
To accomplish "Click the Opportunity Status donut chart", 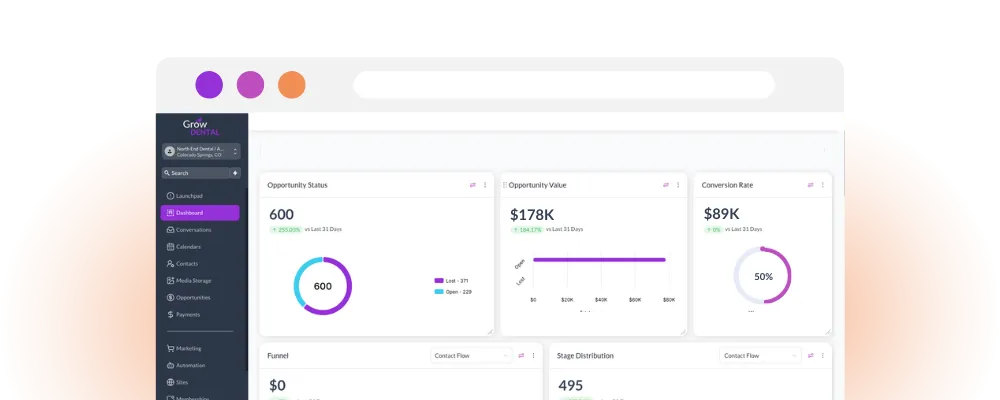I will point(323,286).
